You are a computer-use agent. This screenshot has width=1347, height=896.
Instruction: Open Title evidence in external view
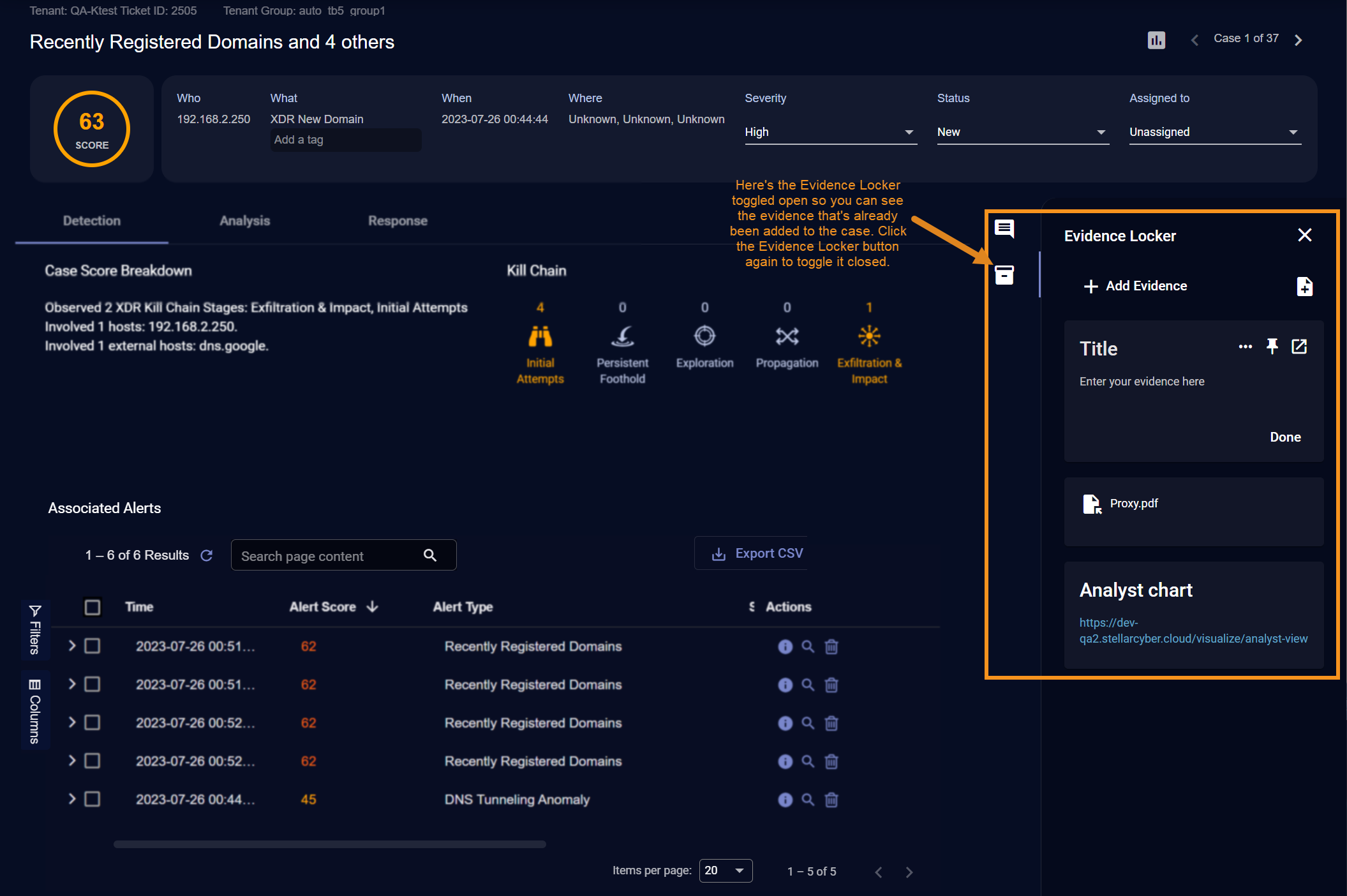pyautogui.click(x=1299, y=347)
